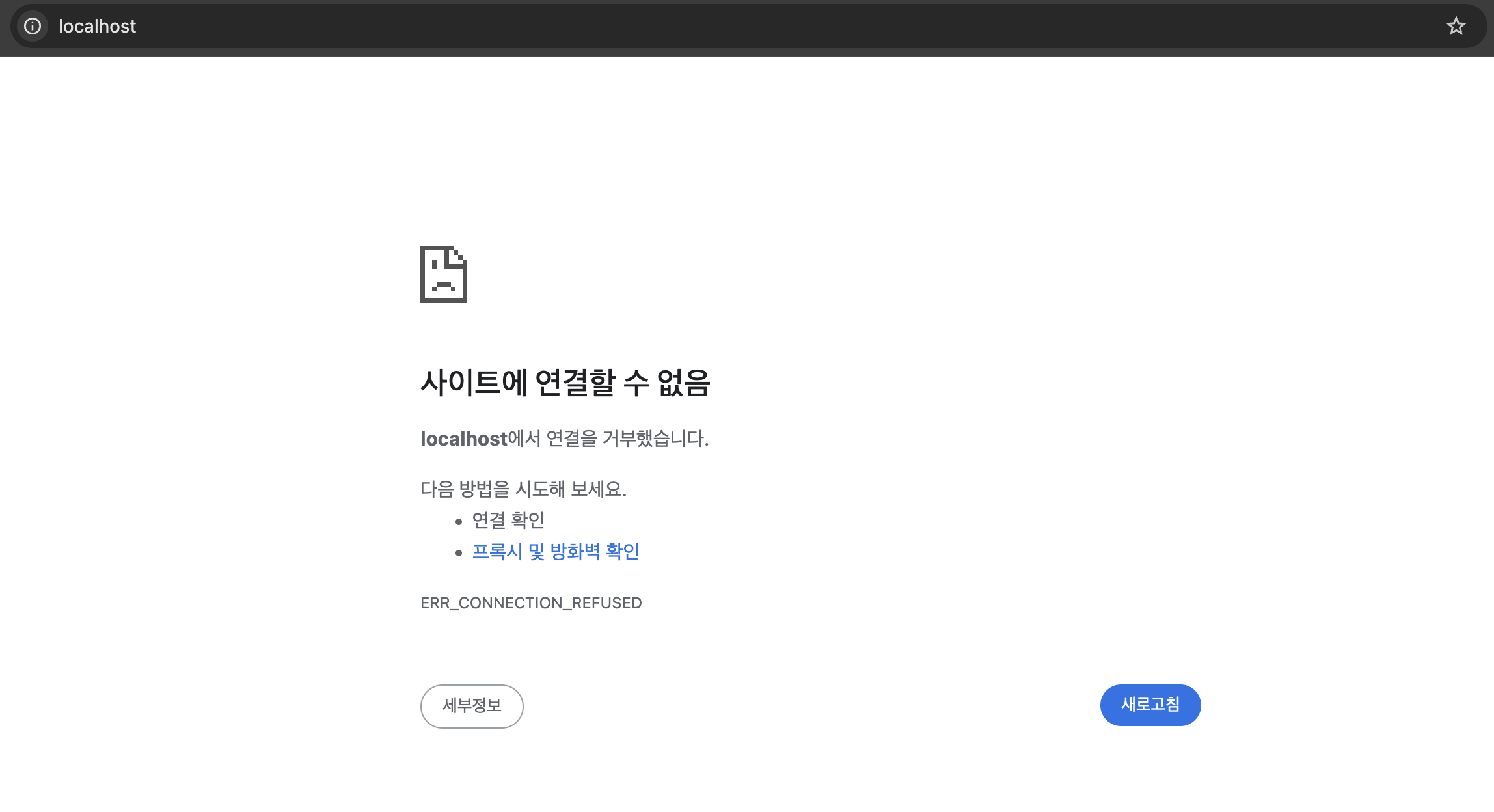Click the word REFUSED in the error code
Image resolution: width=1494 pixels, height=812 pixels.
(x=606, y=603)
